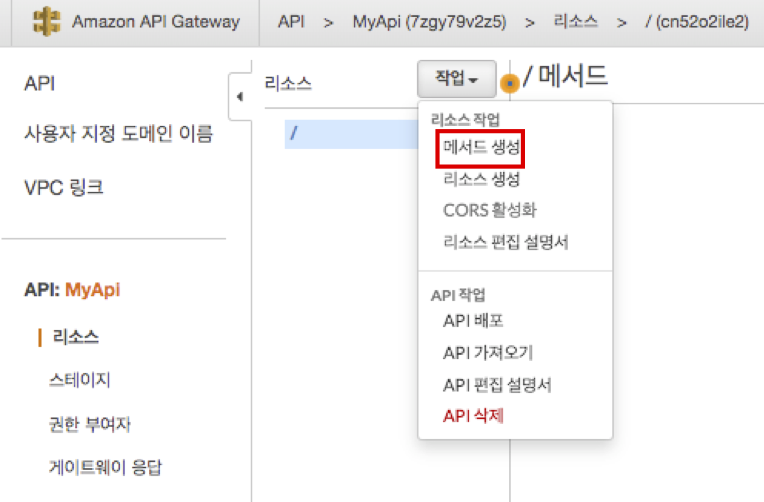
Task: Choose 리소스 생성 menu entry
Action: click(x=481, y=179)
